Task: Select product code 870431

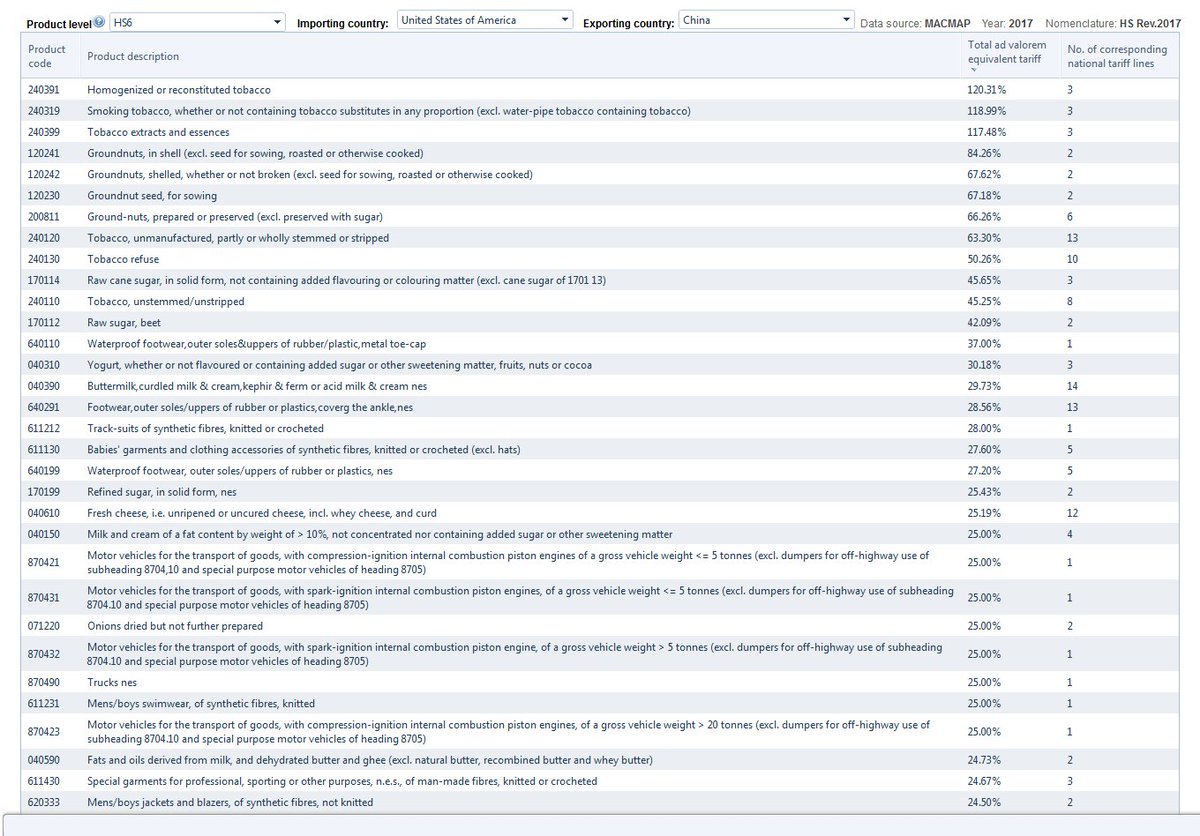Action: pyautogui.click(x=44, y=597)
